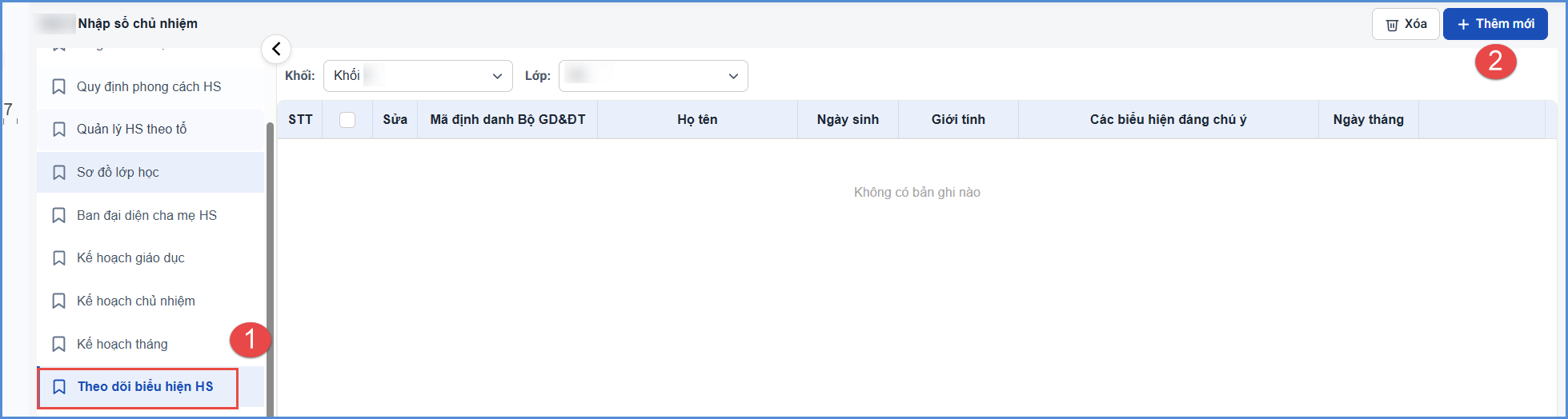The width and height of the screenshot is (1568, 419).
Task: Click the STT column header
Action: pos(300,120)
